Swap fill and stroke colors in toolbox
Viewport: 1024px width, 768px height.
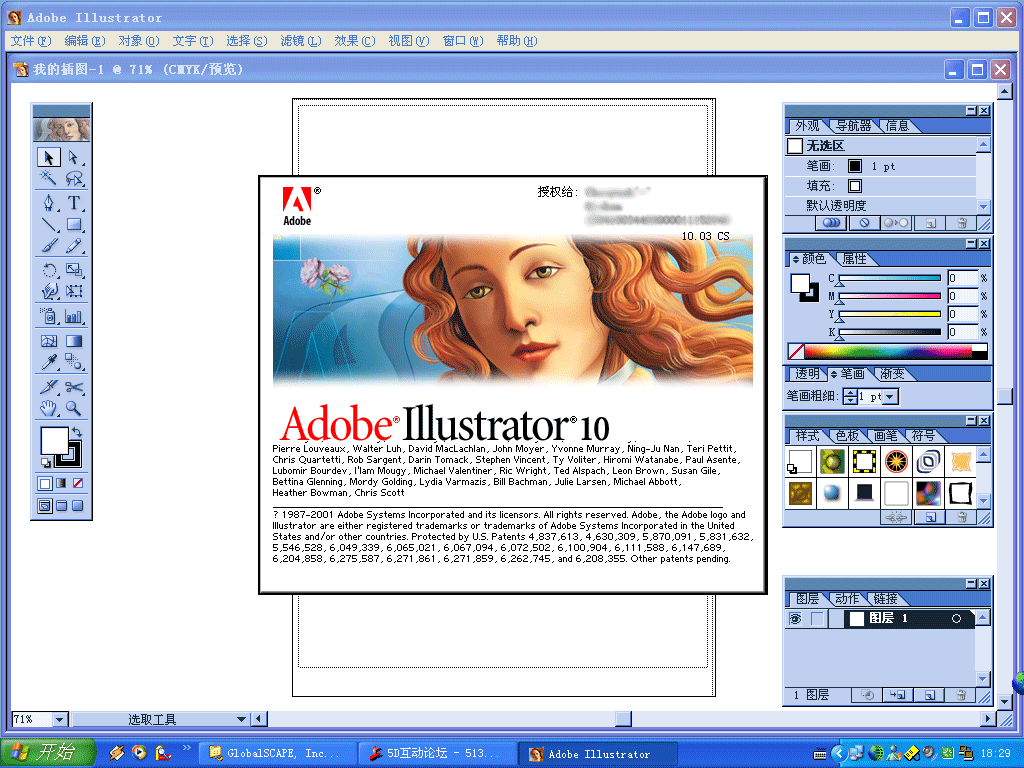pyautogui.click(x=76, y=432)
